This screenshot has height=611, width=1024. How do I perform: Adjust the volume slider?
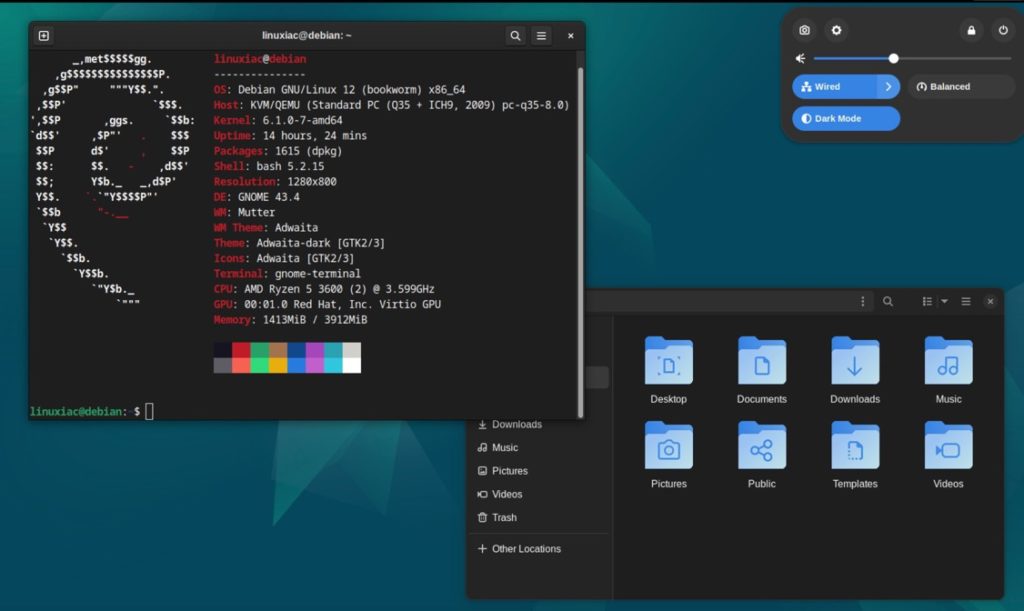tap(912, 59)
